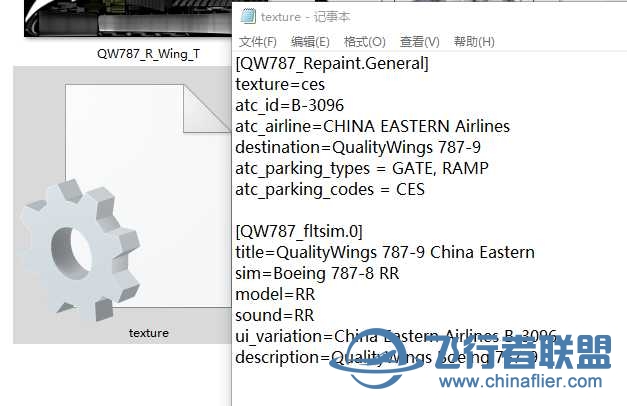Click the title=QualityWings 787-9 China Eastern line
This screenshot has height=406, width=627.
tap(385, 252)
